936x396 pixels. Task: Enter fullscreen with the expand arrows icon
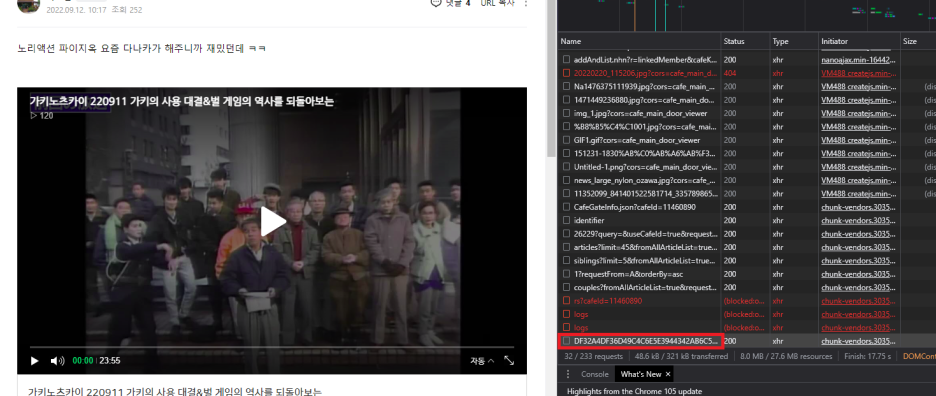point(509,361)
